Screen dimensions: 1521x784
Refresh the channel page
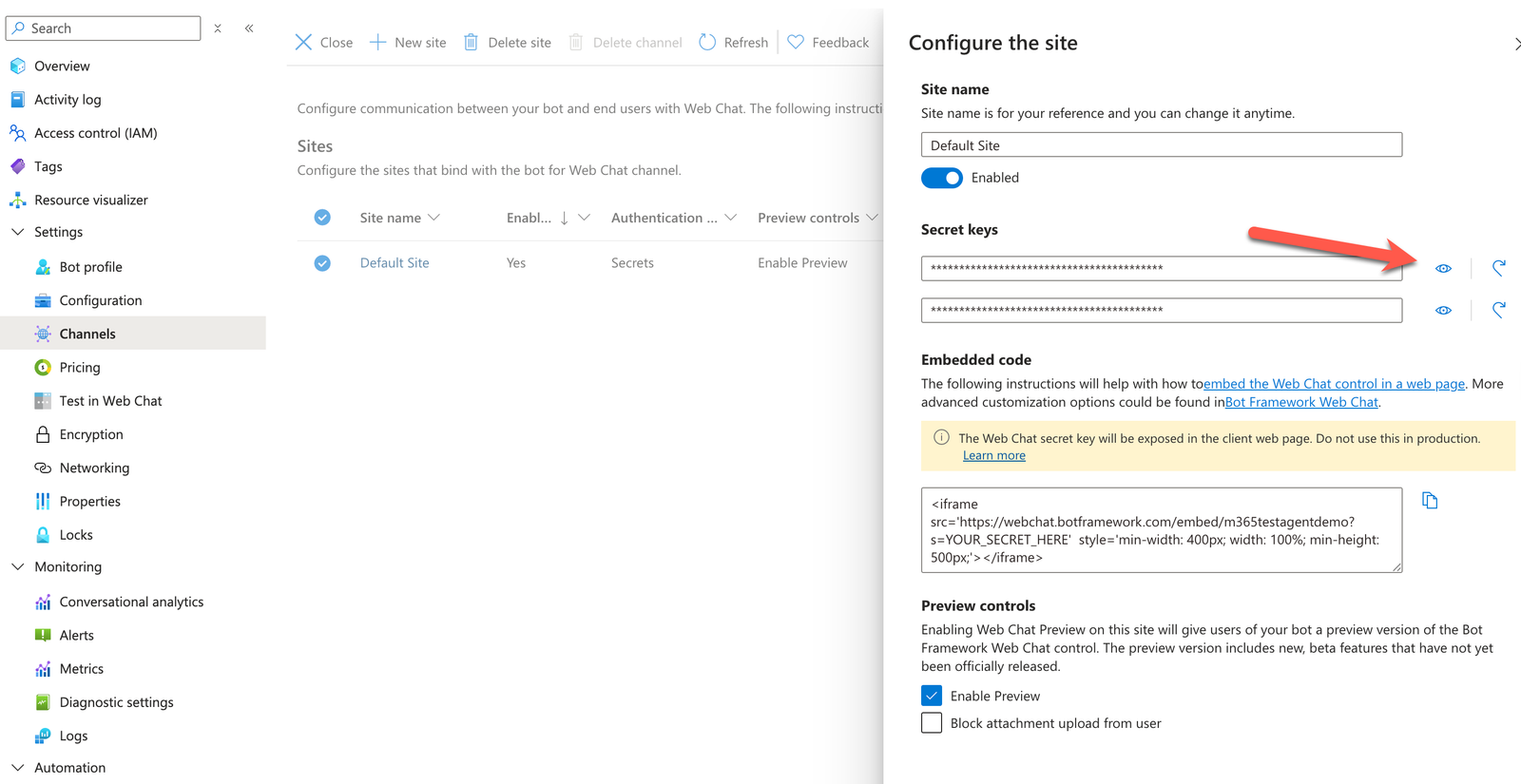pos(733,43)
